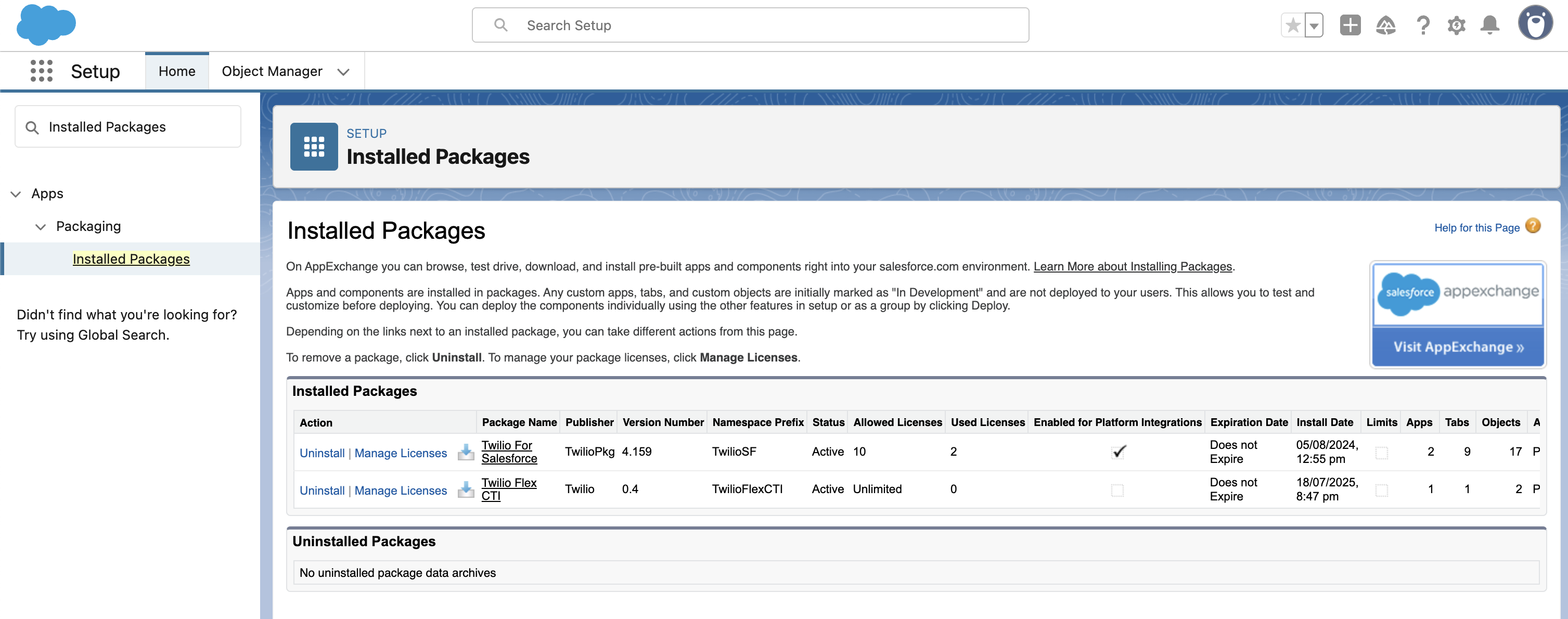This screenshot has width=1568, height=619.
Task: Open the favorites list dropdown arrow
Action: click(1314, 25)
